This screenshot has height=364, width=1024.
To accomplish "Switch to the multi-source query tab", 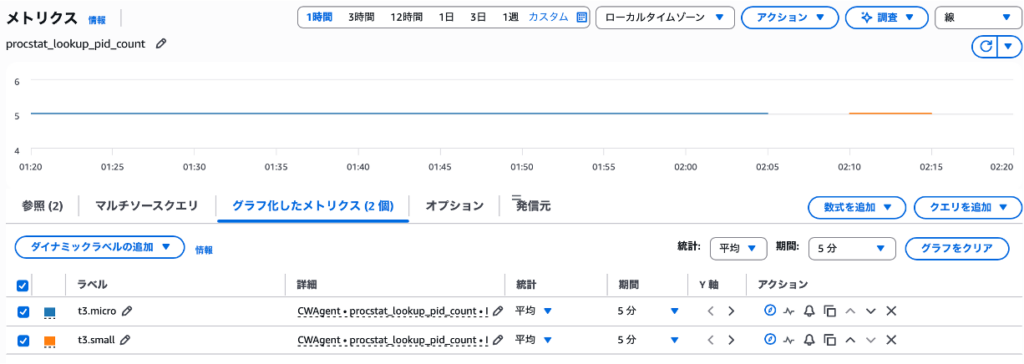I will click(x=146, y=206).
